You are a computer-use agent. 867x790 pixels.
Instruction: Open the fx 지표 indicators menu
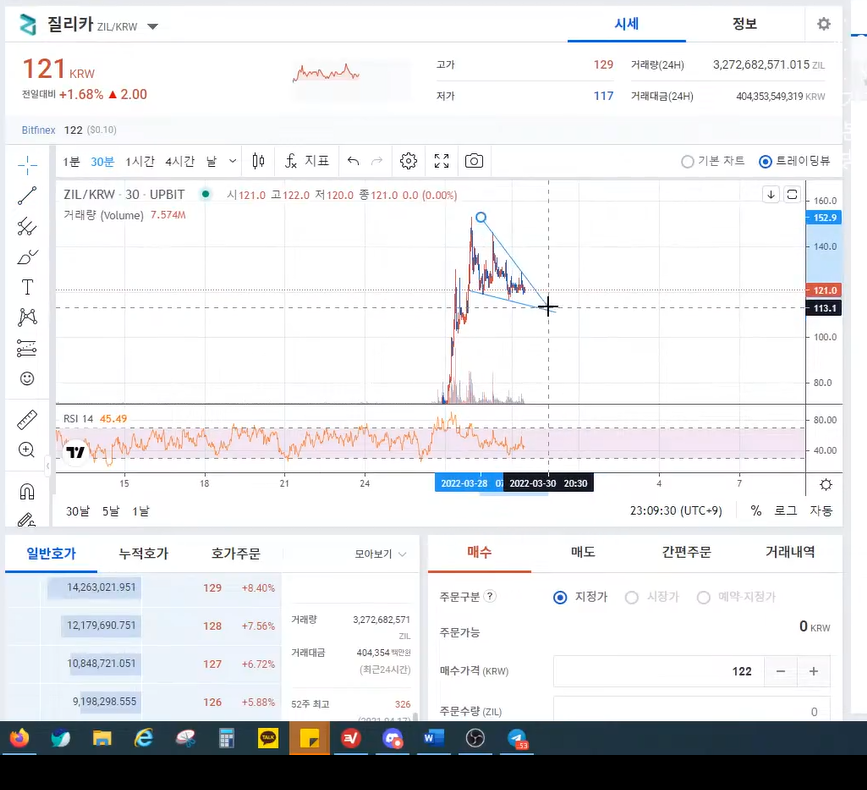click(x=307, y=161)
